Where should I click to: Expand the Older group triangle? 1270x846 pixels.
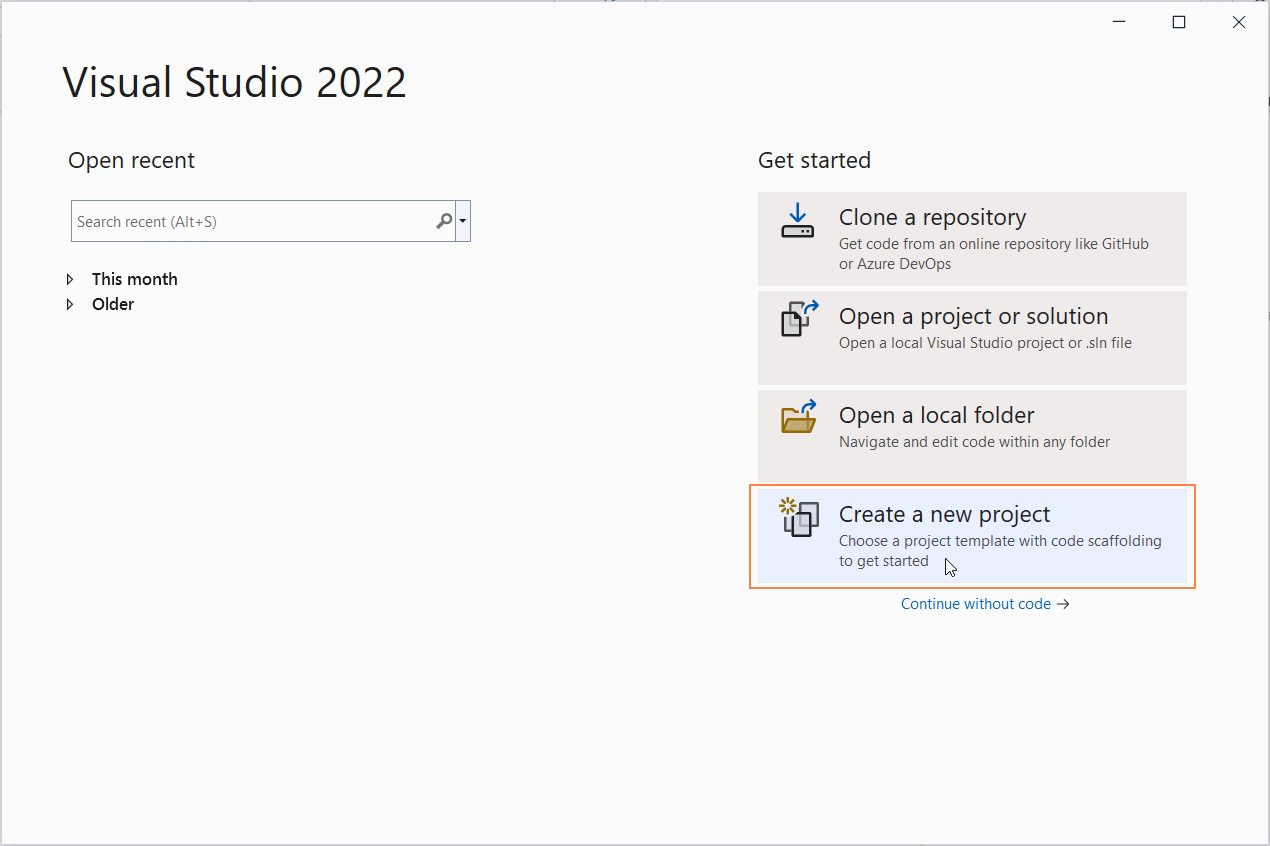(70, 304)
